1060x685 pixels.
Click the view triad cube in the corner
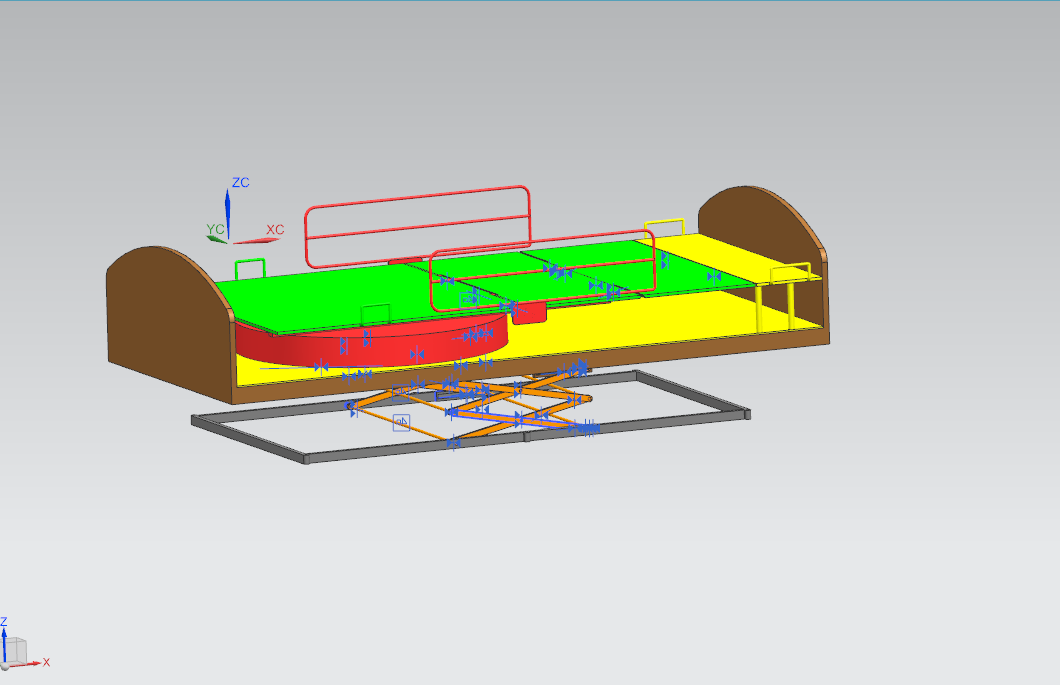coord(16,651)
